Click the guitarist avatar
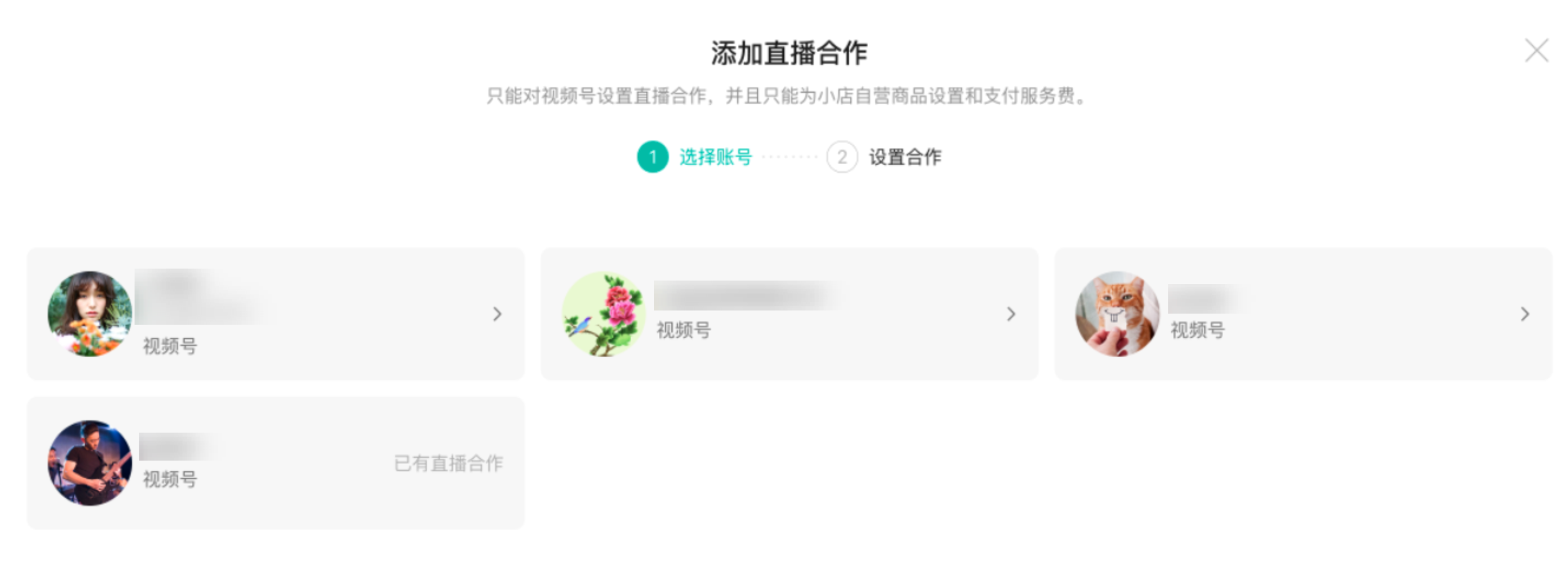 [x=90, y=463]
